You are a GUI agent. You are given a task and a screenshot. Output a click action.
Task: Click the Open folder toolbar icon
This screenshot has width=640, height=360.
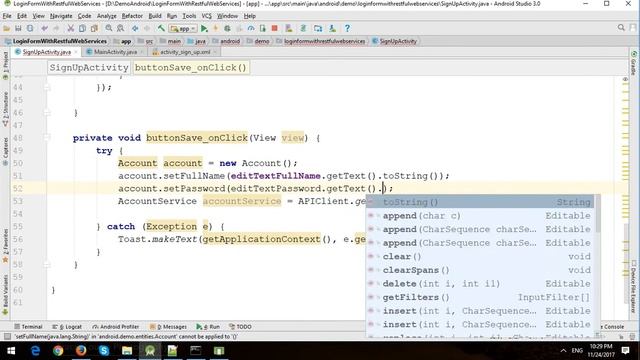[x=6, y=29]
